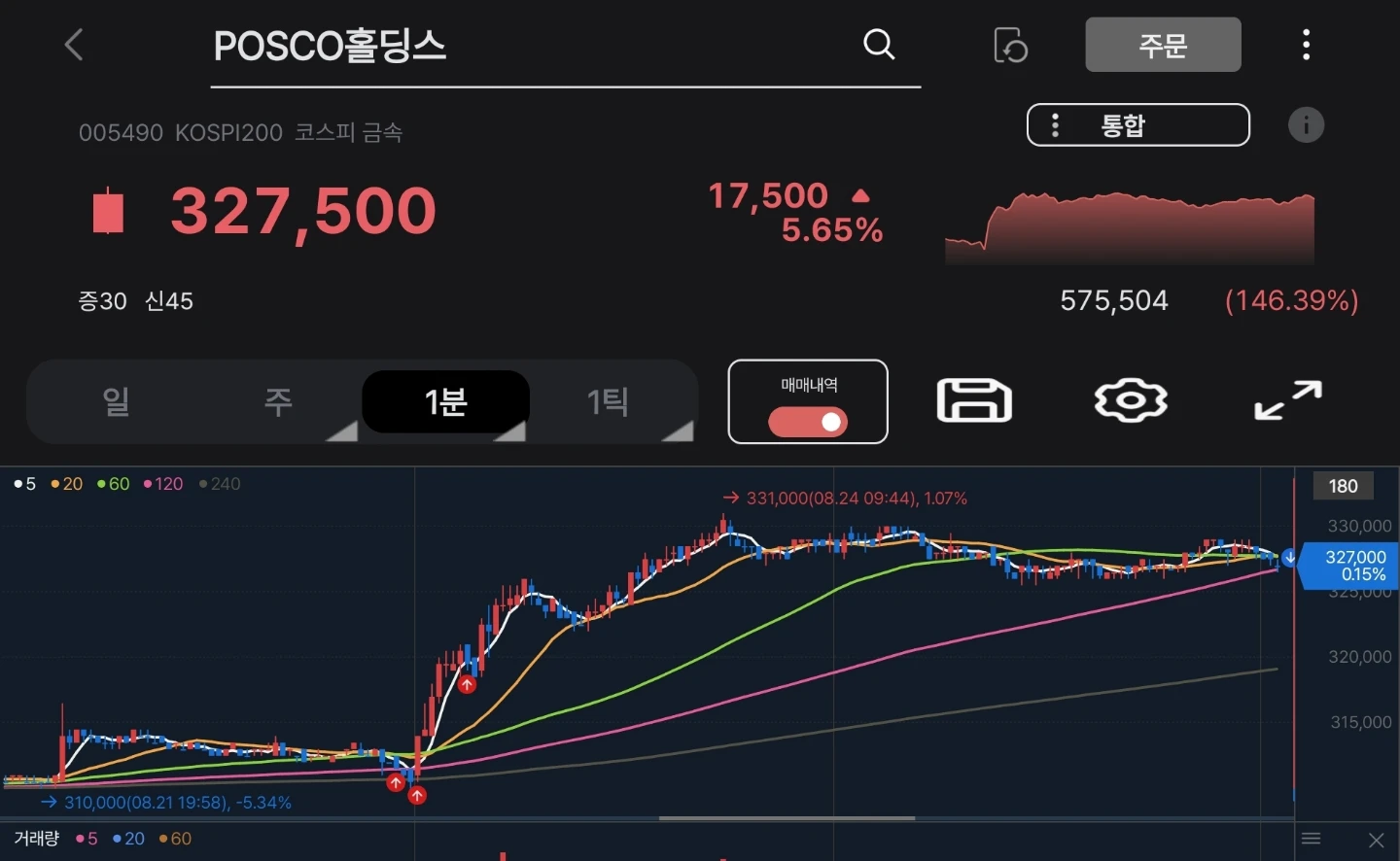Tap the 신45 credit rate label

[169, 301]
